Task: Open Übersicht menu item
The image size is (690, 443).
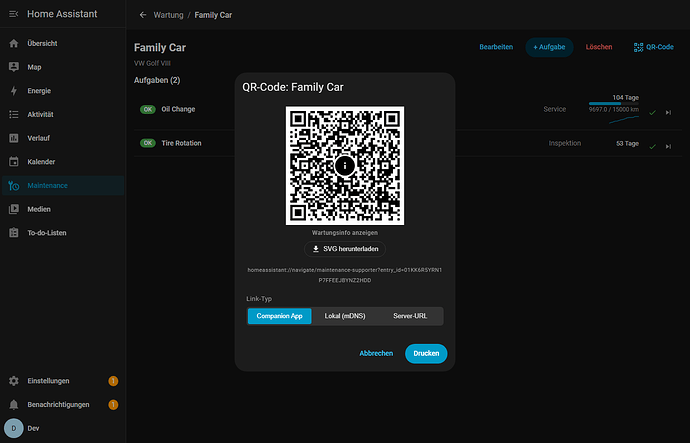Action: (63, 43)
